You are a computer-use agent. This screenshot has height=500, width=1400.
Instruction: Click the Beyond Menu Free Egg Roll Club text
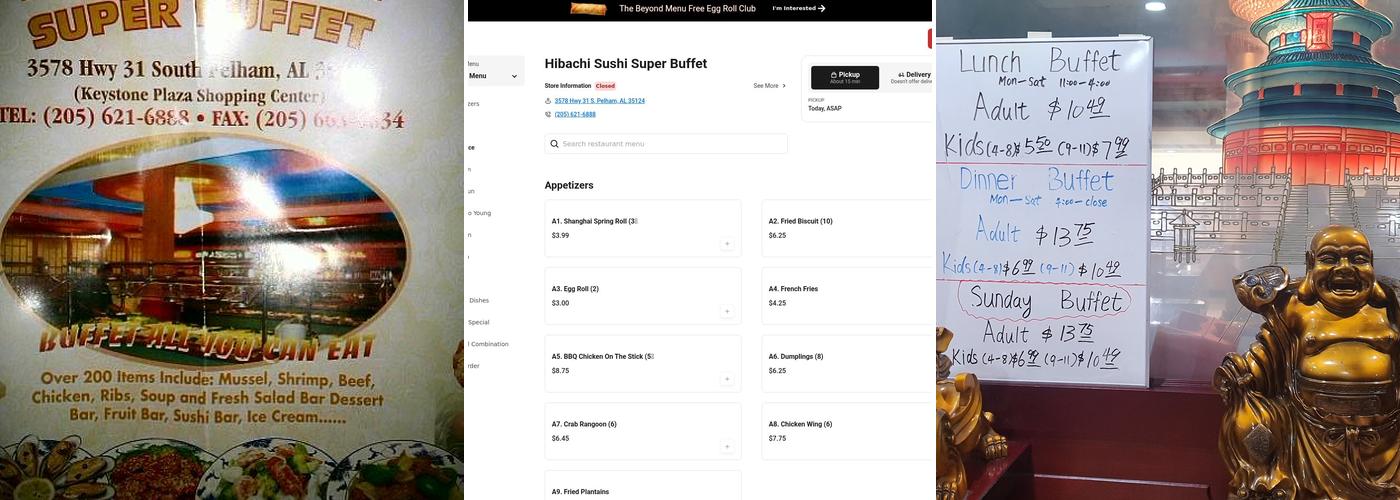[x=686, y=8]
